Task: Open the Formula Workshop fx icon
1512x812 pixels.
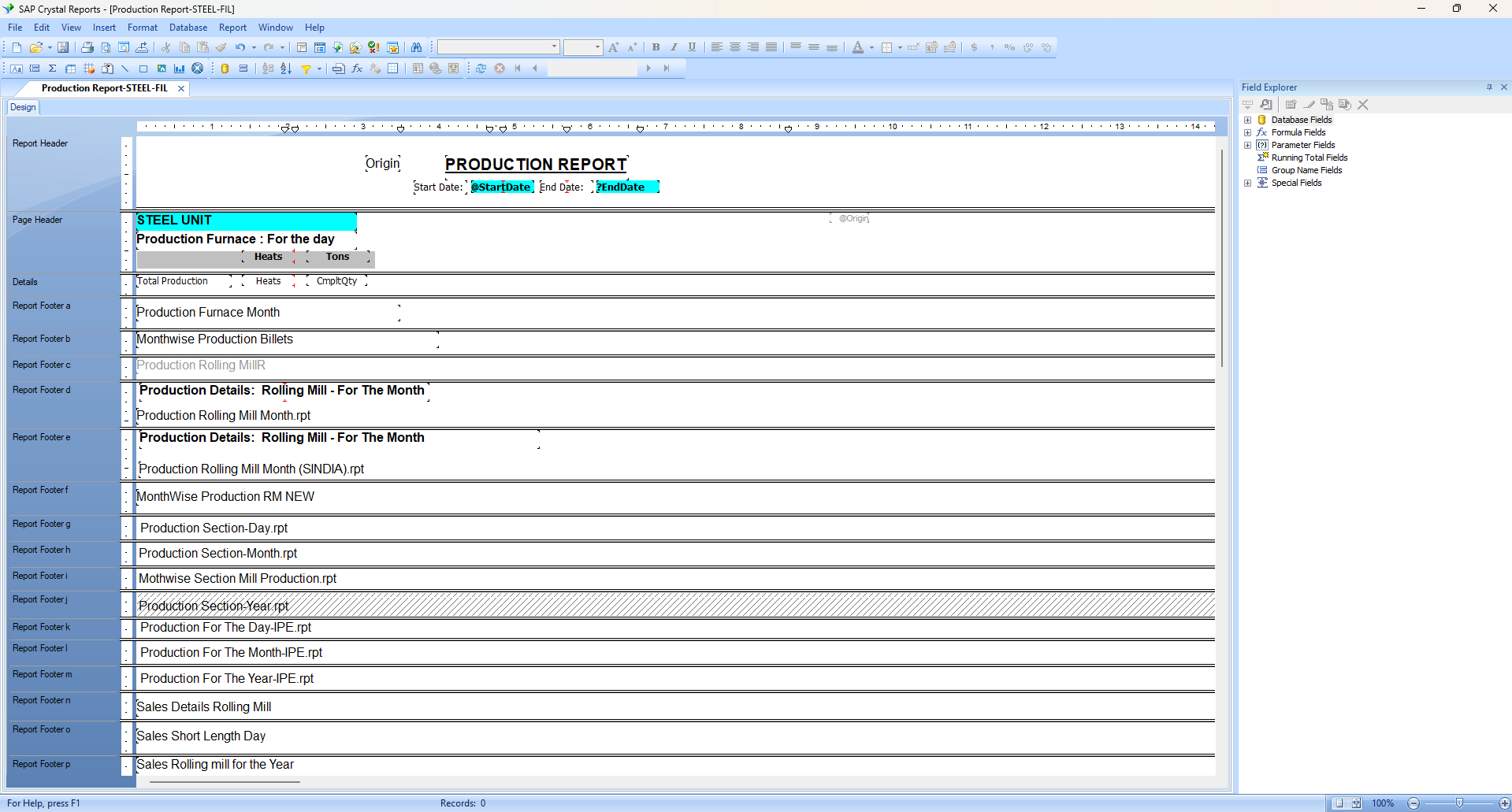Action: click(x=357, y=69)
